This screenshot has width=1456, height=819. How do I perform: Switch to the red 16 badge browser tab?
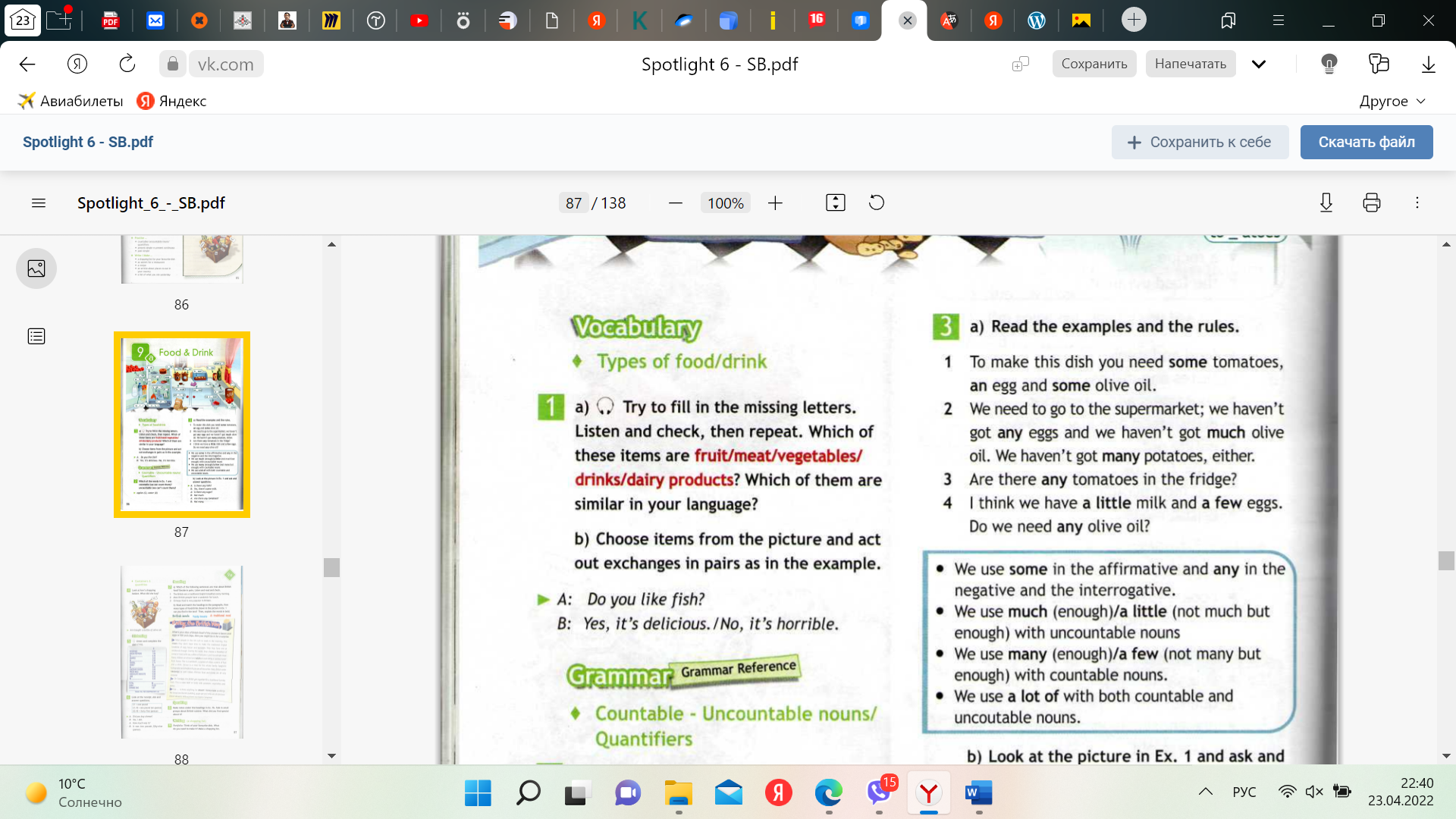pyautogui.click(x=816, y=20)
